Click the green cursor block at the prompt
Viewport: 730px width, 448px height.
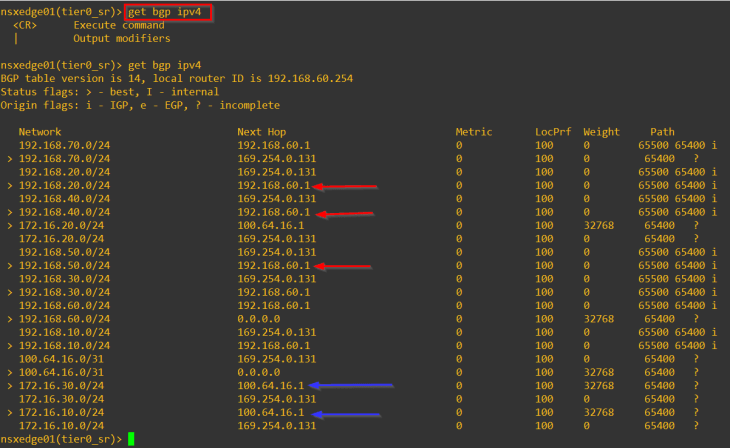[130, 439]
